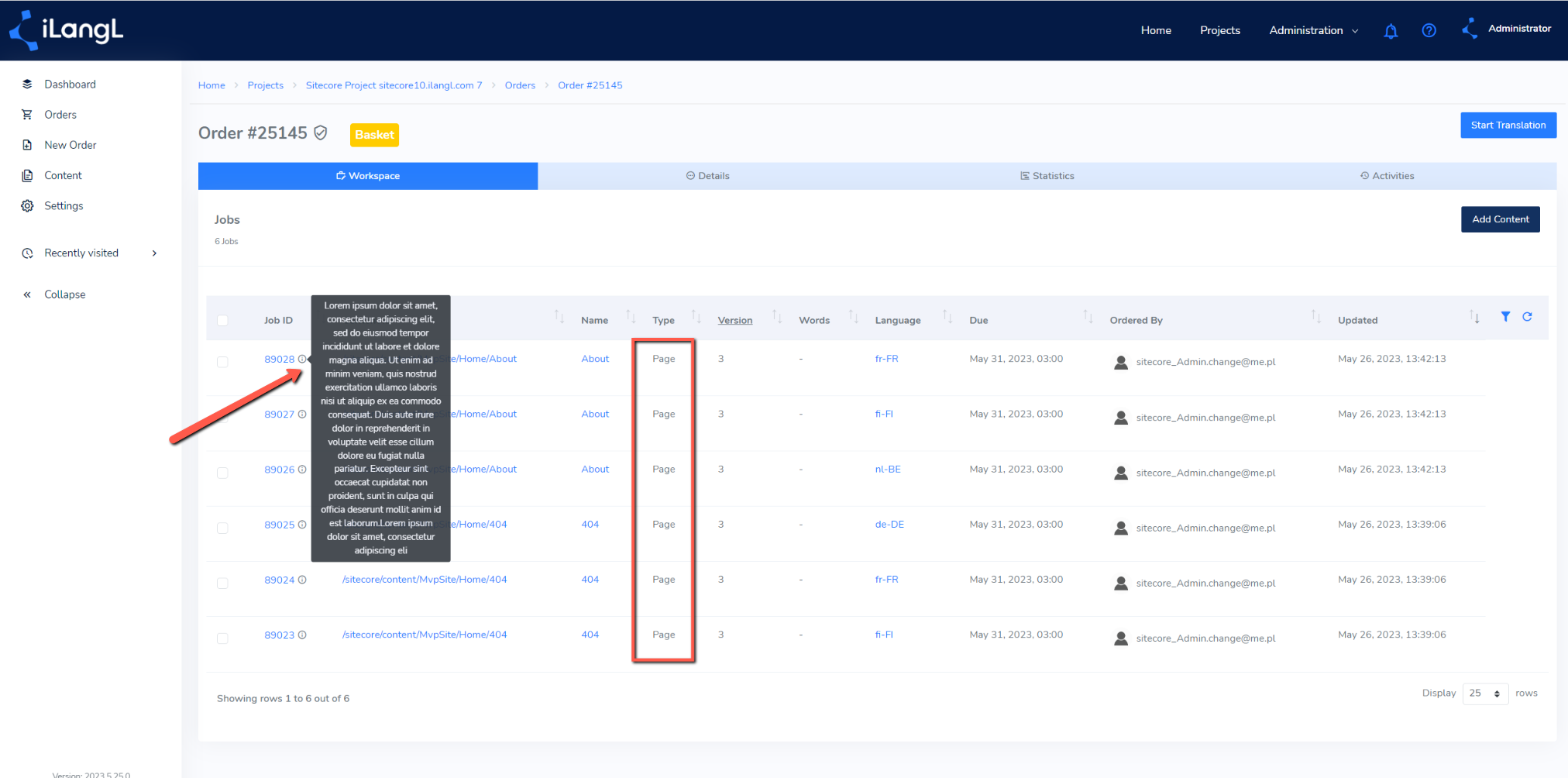This screenshot has height=778, width=1568.
Task: Check the box for job 89024
Action: coord(222,583)
